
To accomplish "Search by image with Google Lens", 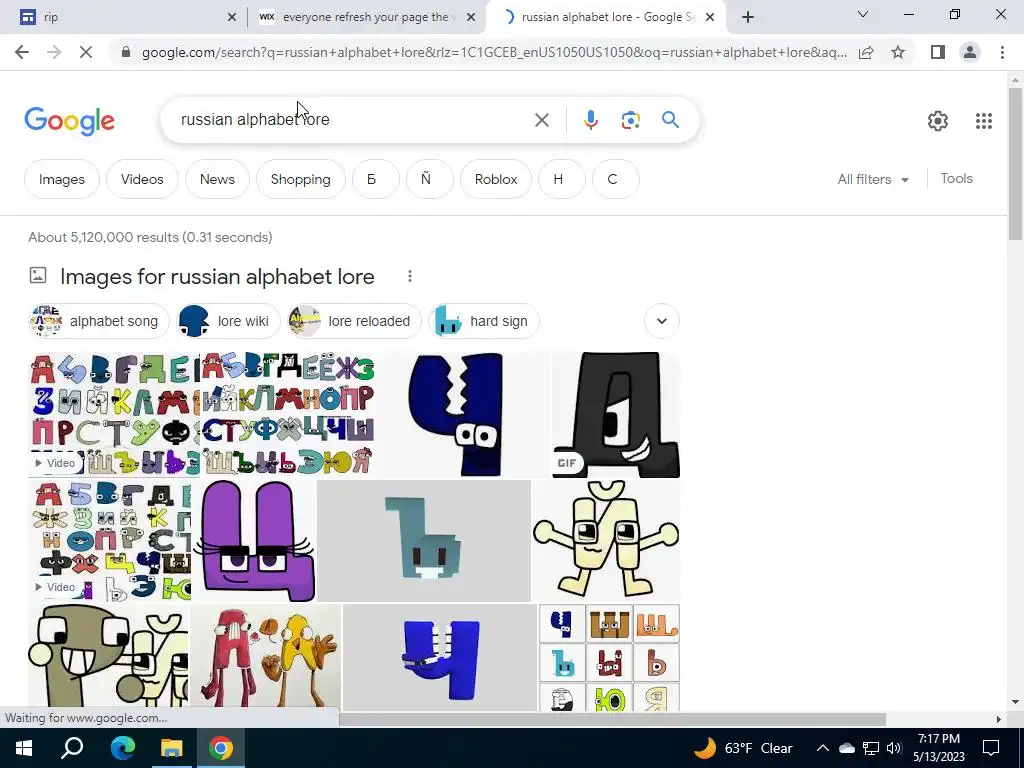I will [x=630, y=120].
